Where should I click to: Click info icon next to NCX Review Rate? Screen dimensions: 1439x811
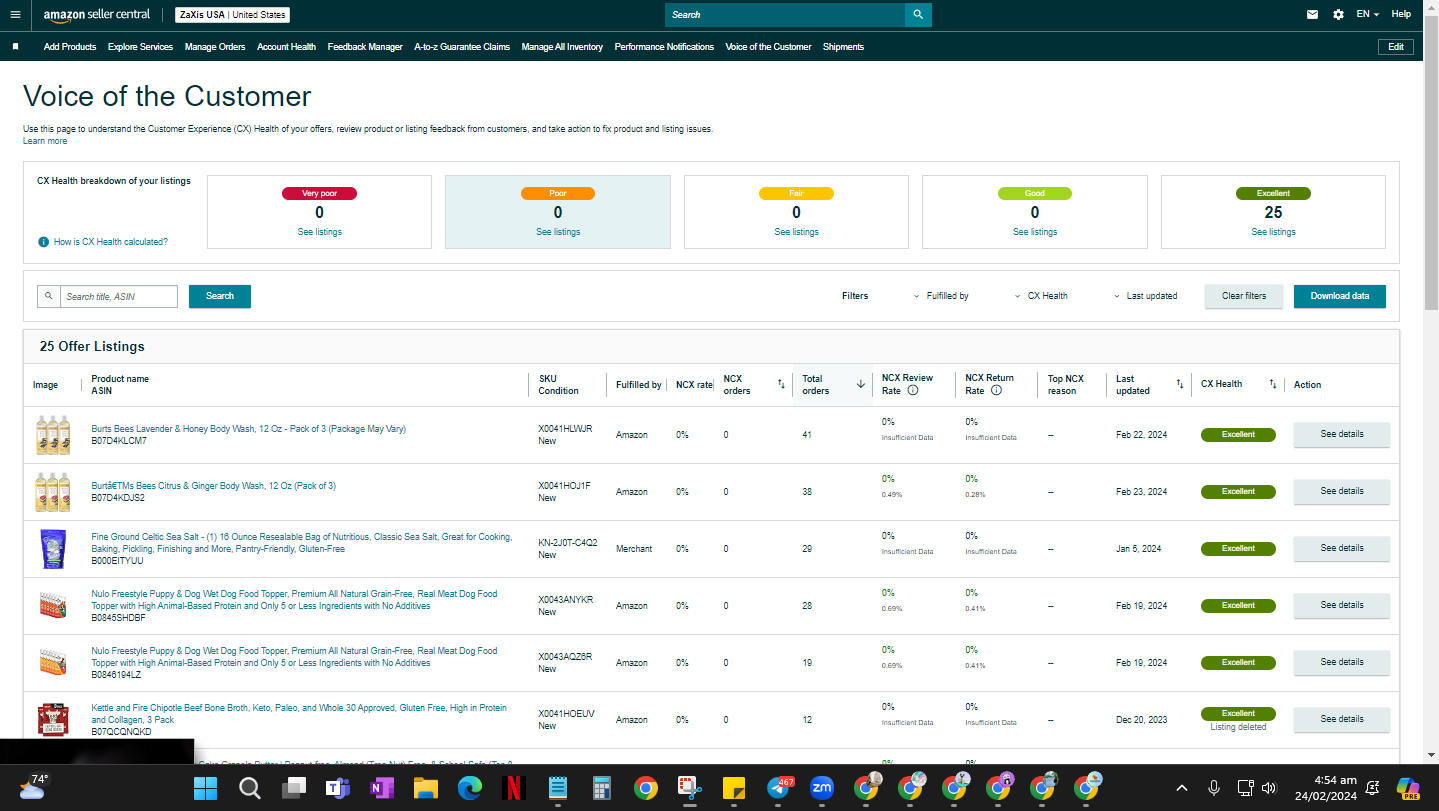[913, 391]
